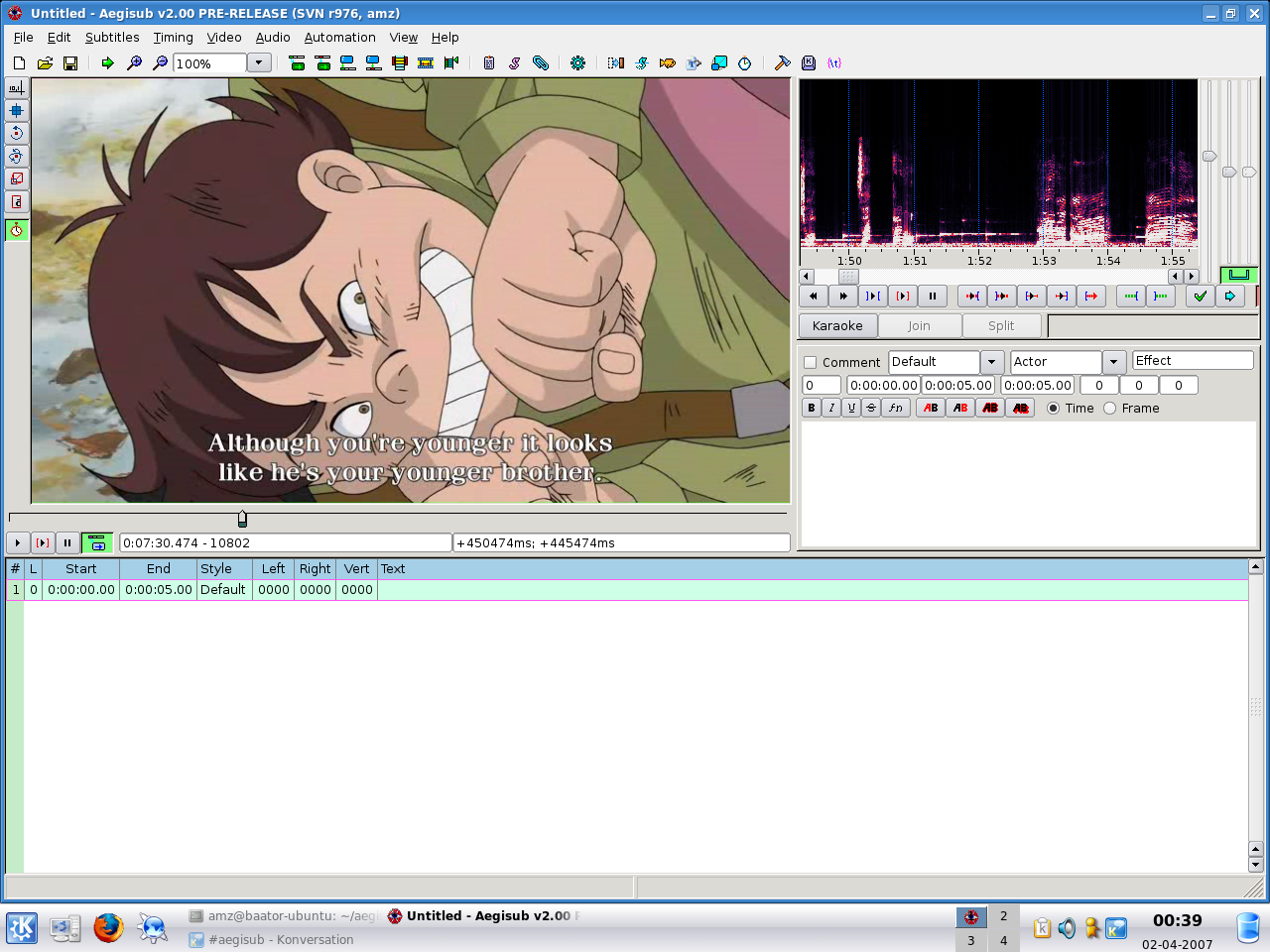Pause the video playback
The height and width of the screenshot is (952, 1270).
(x=67, y=542)
